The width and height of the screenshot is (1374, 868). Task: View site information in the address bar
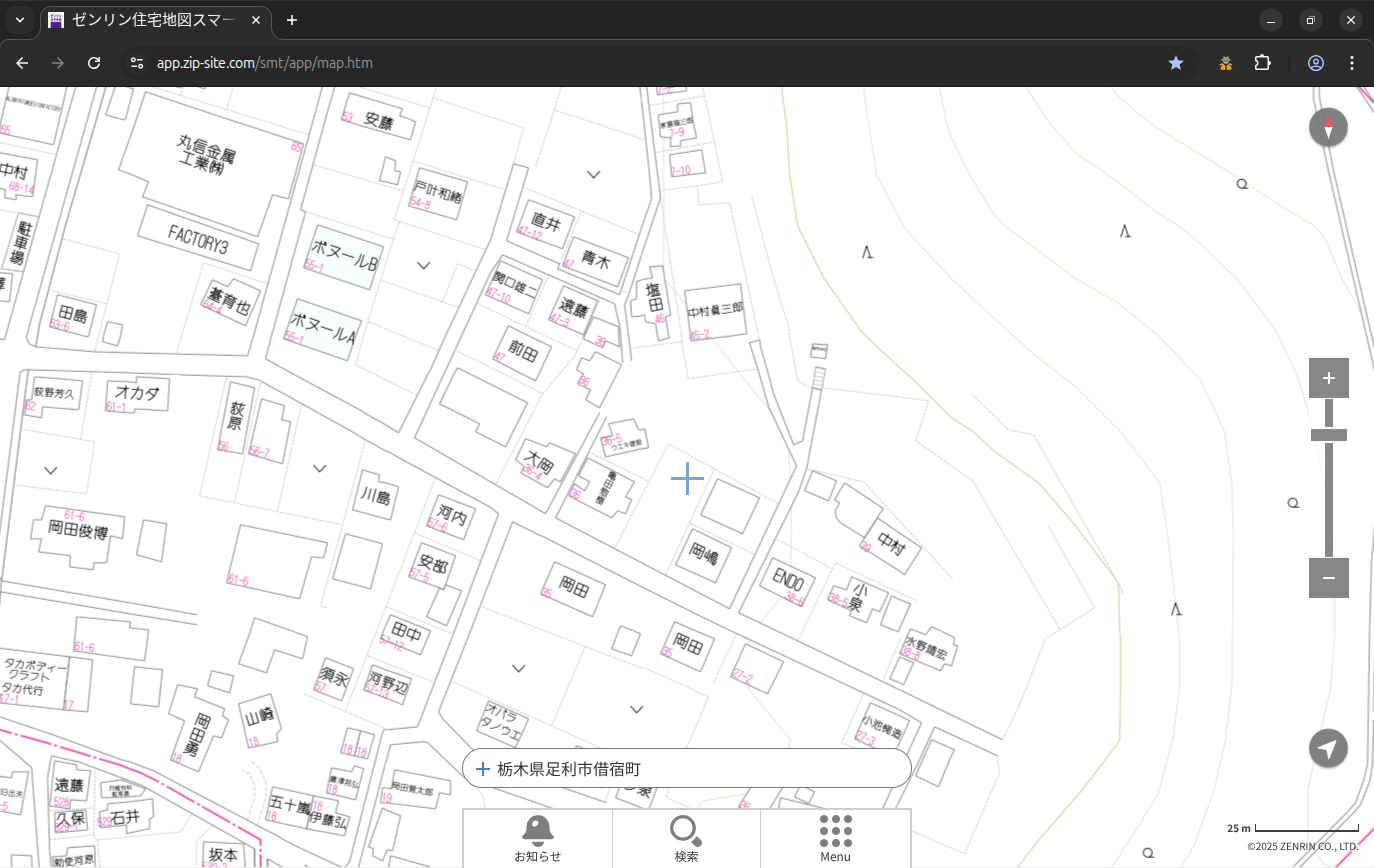click(137, 63)
